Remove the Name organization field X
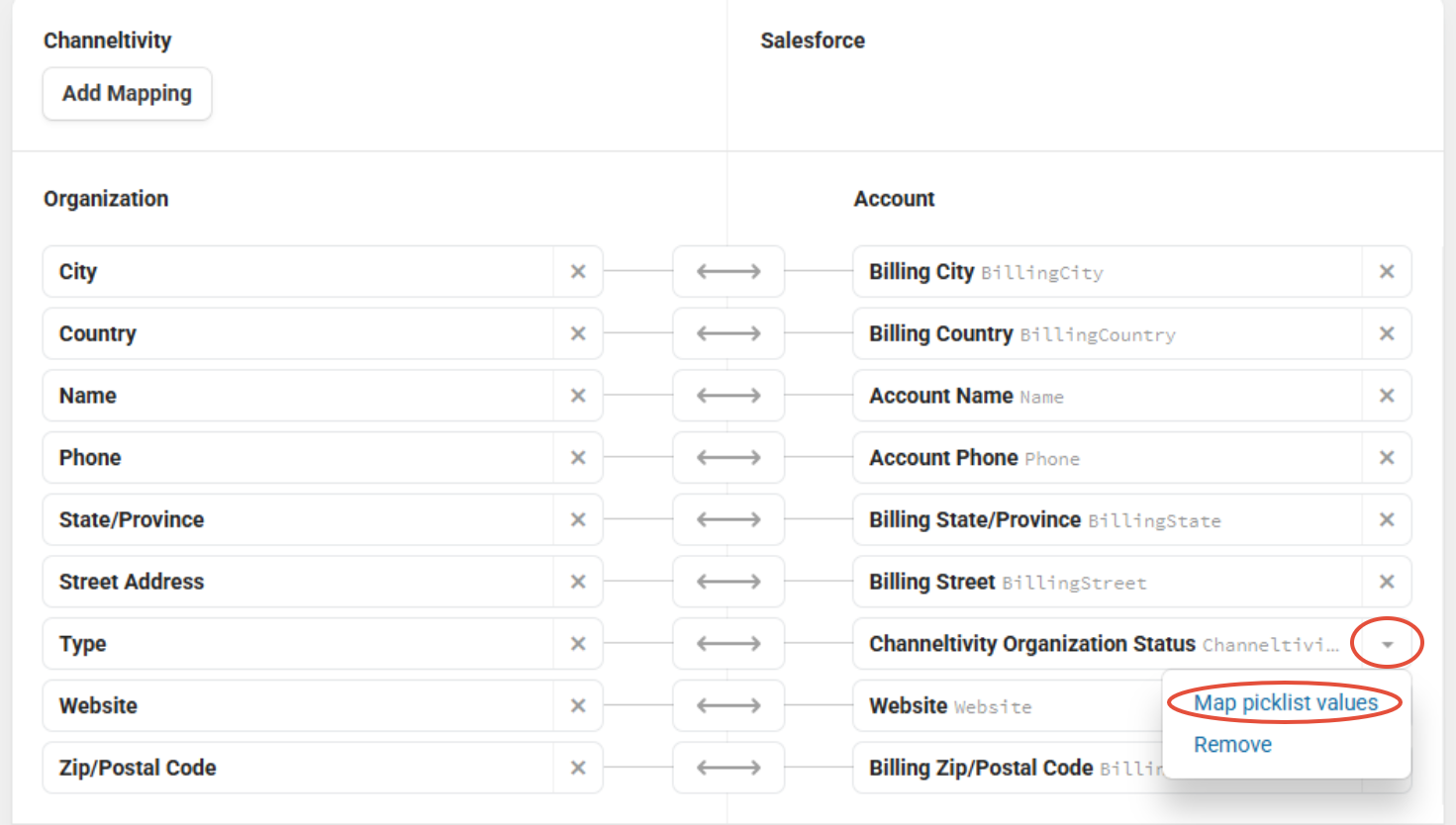This screenshot has height=825, width=1456. point(578,396)
